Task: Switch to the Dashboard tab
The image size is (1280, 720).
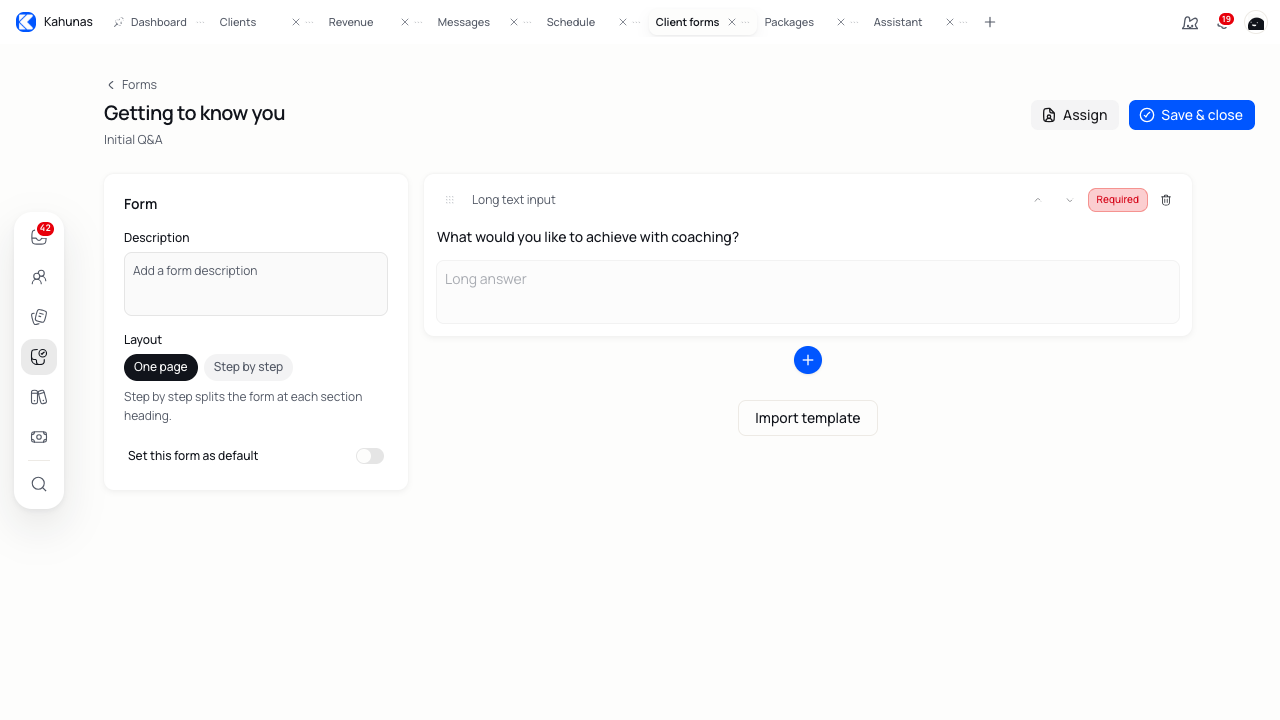Action: point(158,22)
